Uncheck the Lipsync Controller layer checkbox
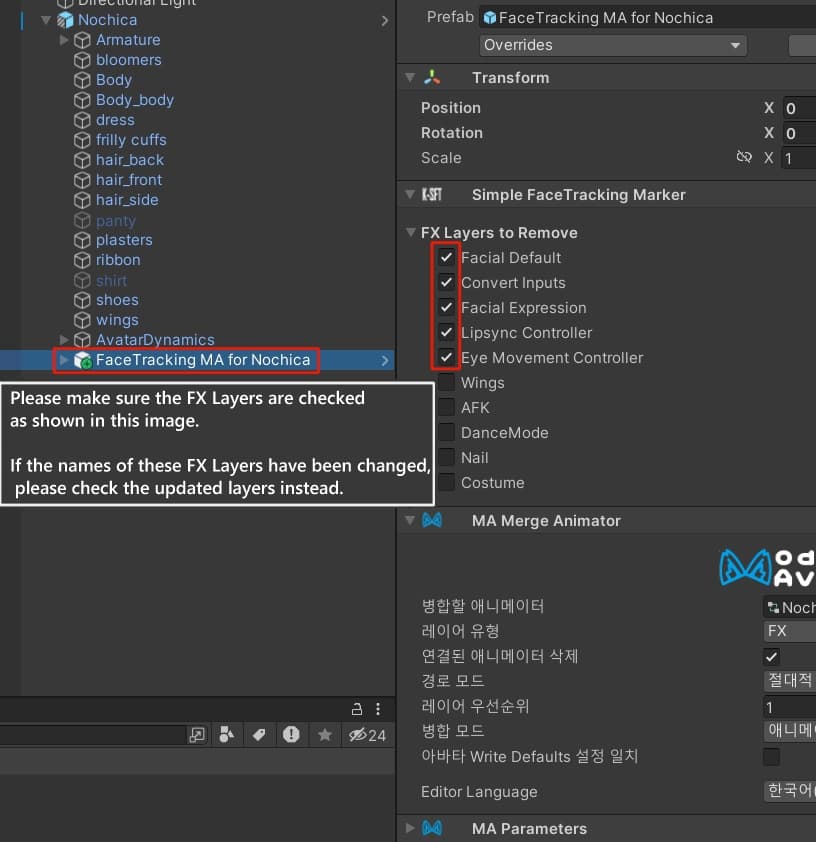The height and width of the screenshot is (842, 816). (447, 332)
